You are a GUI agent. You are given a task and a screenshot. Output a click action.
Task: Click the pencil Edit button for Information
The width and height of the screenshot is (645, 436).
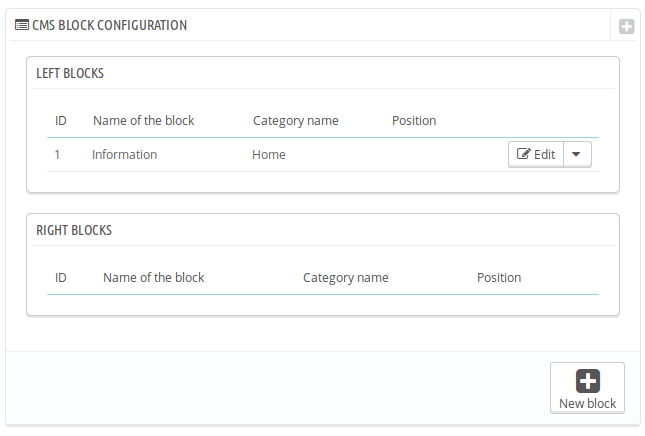(536, 154)
